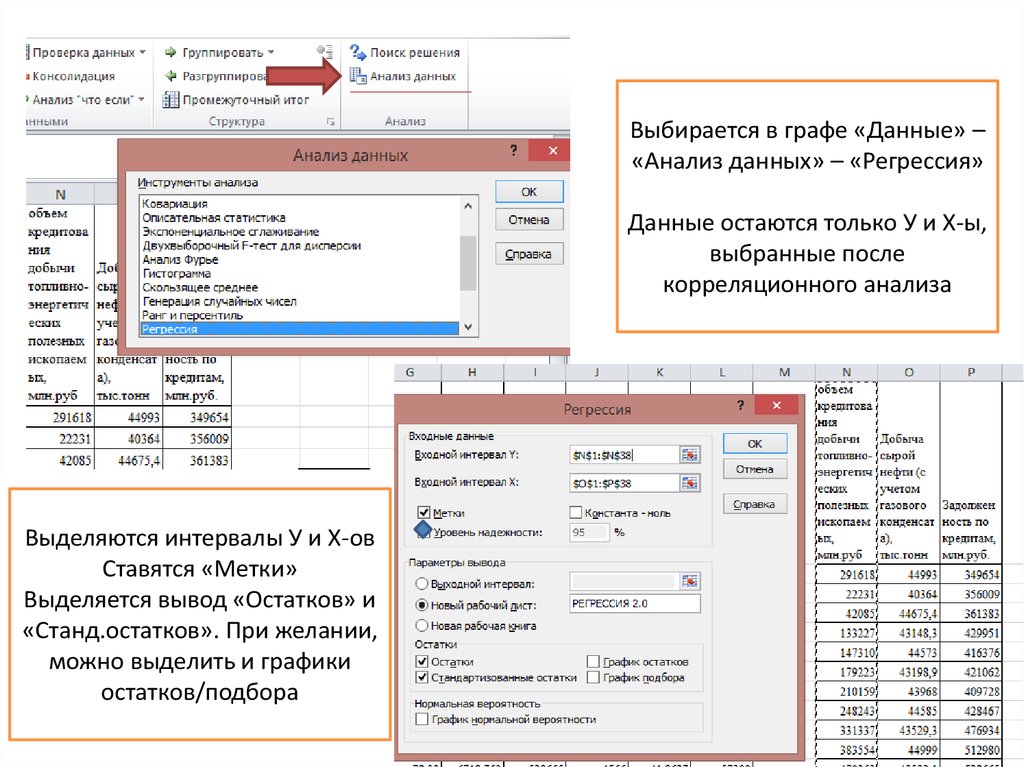1024x767 pixels.
Task: Open the Data Validation (Проверка данных) tool icon
Action: [x=27, y=52]
